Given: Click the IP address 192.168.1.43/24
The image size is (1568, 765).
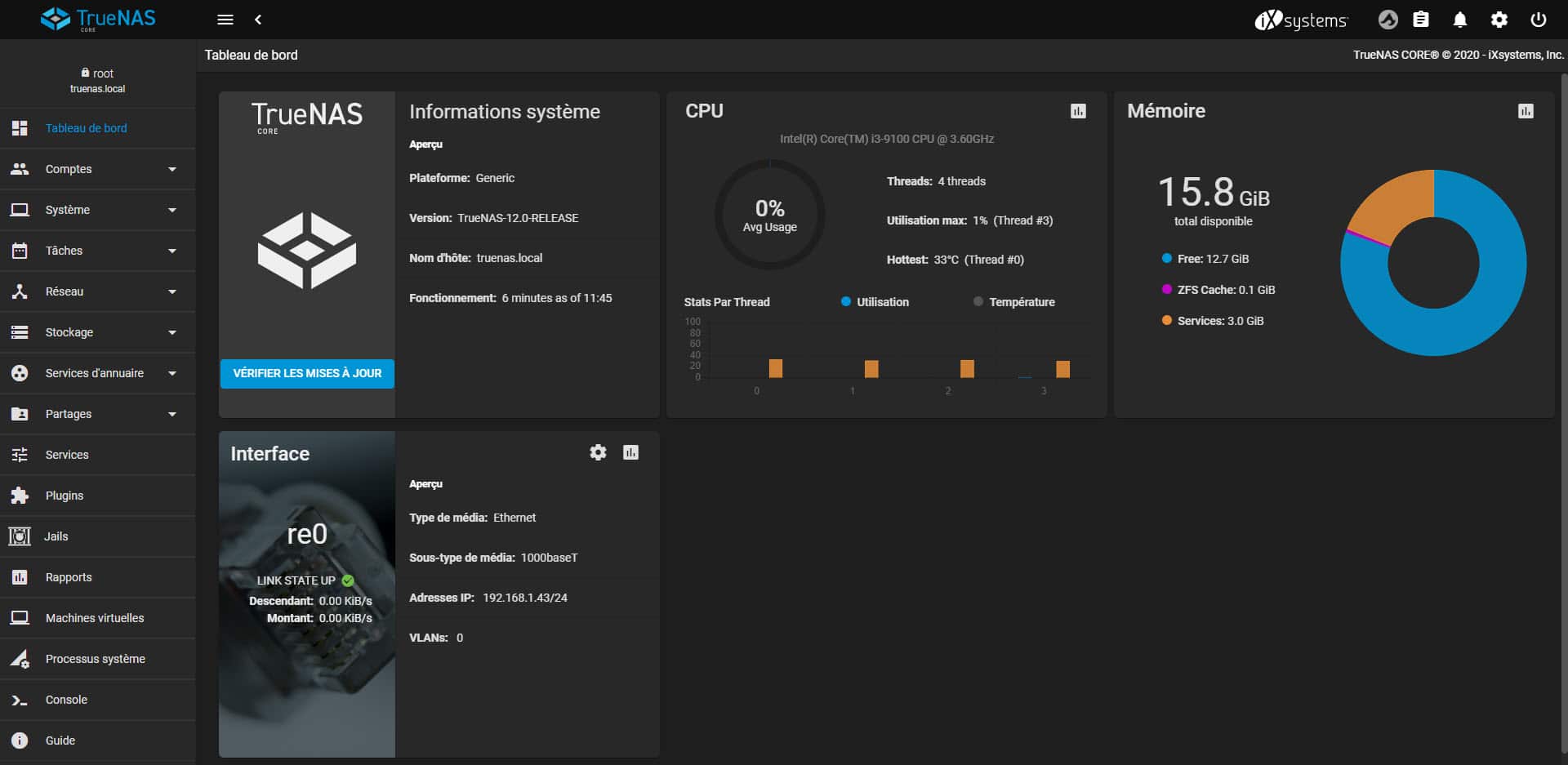Looking at the screenshot, I should coord(525,598).
